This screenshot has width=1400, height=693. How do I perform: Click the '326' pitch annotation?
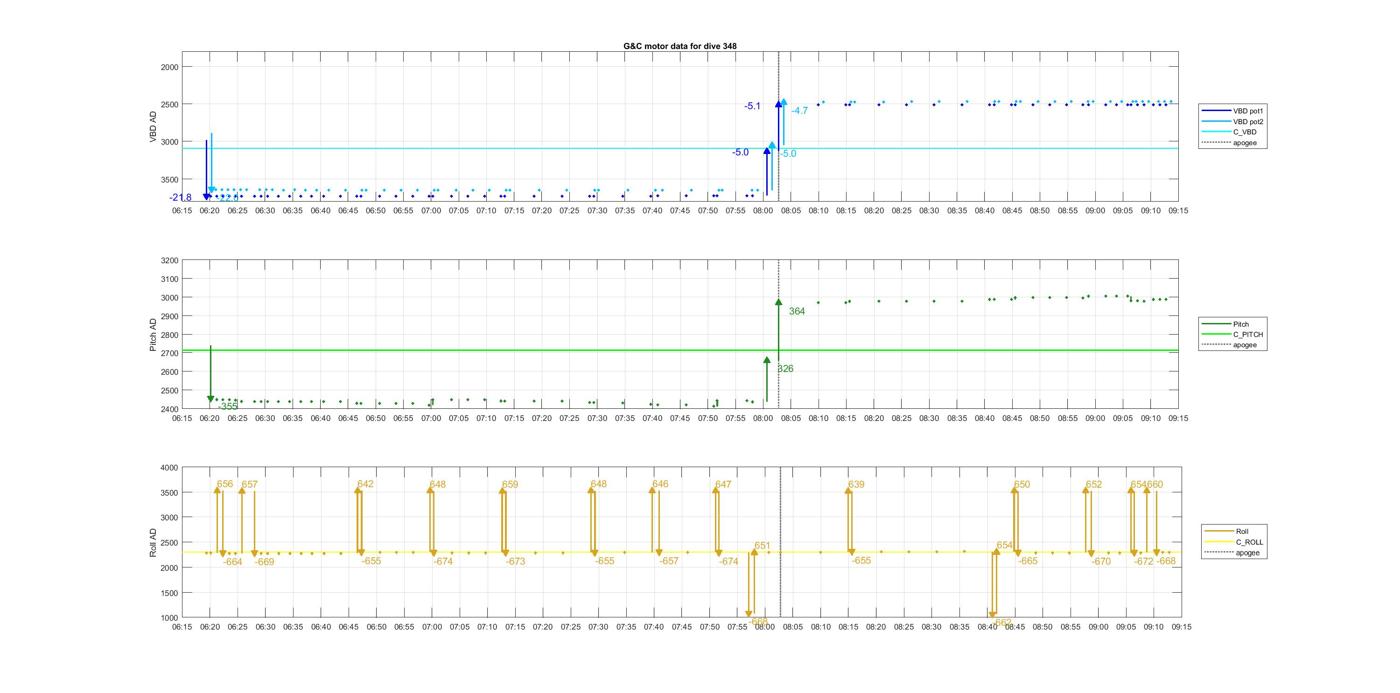pyautogui.click(x=786, y=369)
